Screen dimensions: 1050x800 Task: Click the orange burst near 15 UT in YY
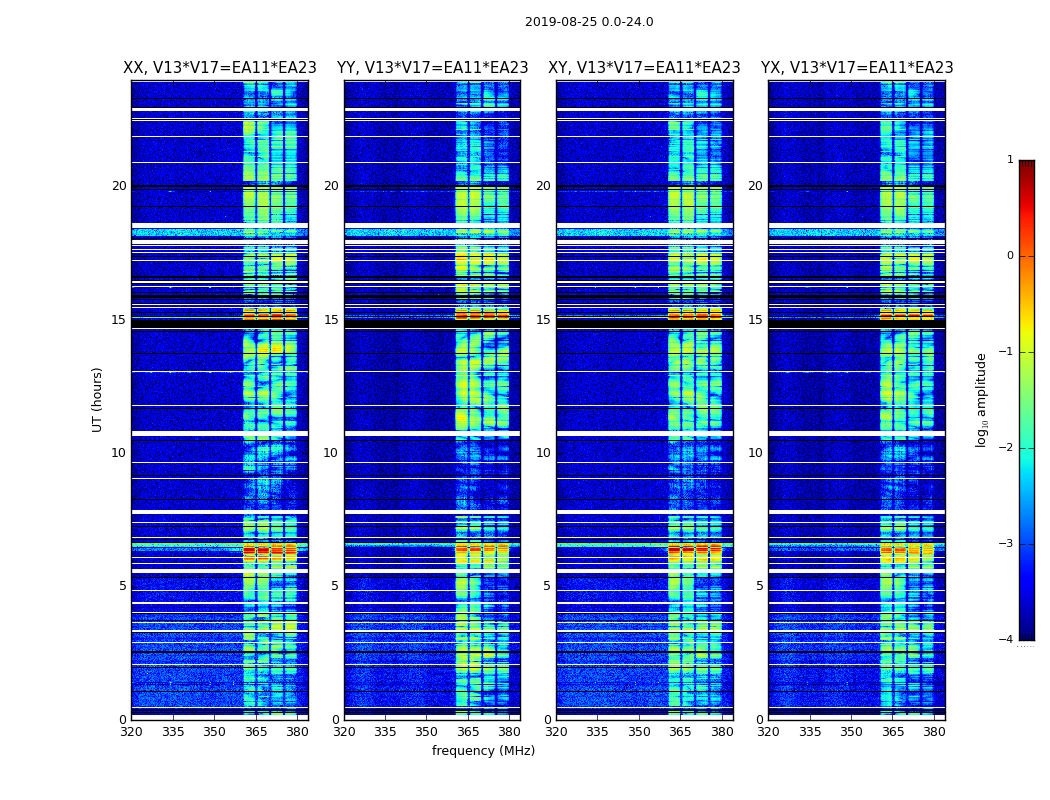click(482, 314)
